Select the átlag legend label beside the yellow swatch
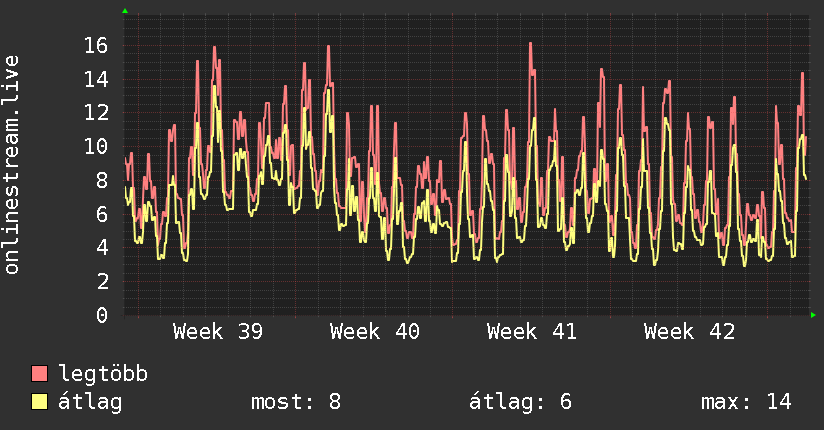The width and height of the screenshot is (824, 430). pyautogui.click(x=90, y=402)
